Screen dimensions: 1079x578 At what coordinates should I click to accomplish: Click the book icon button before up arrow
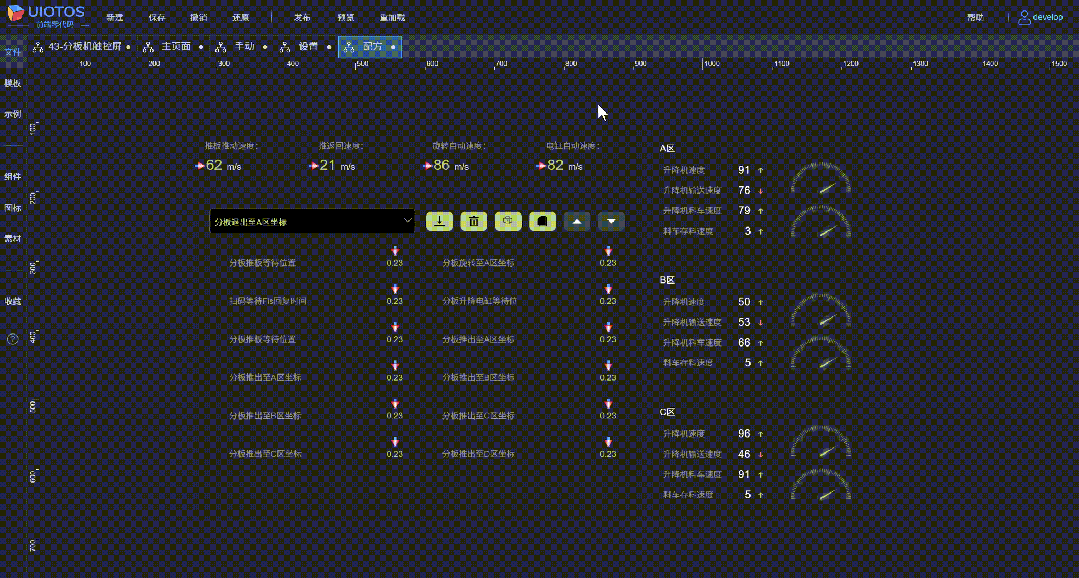[x=542, y=221]
